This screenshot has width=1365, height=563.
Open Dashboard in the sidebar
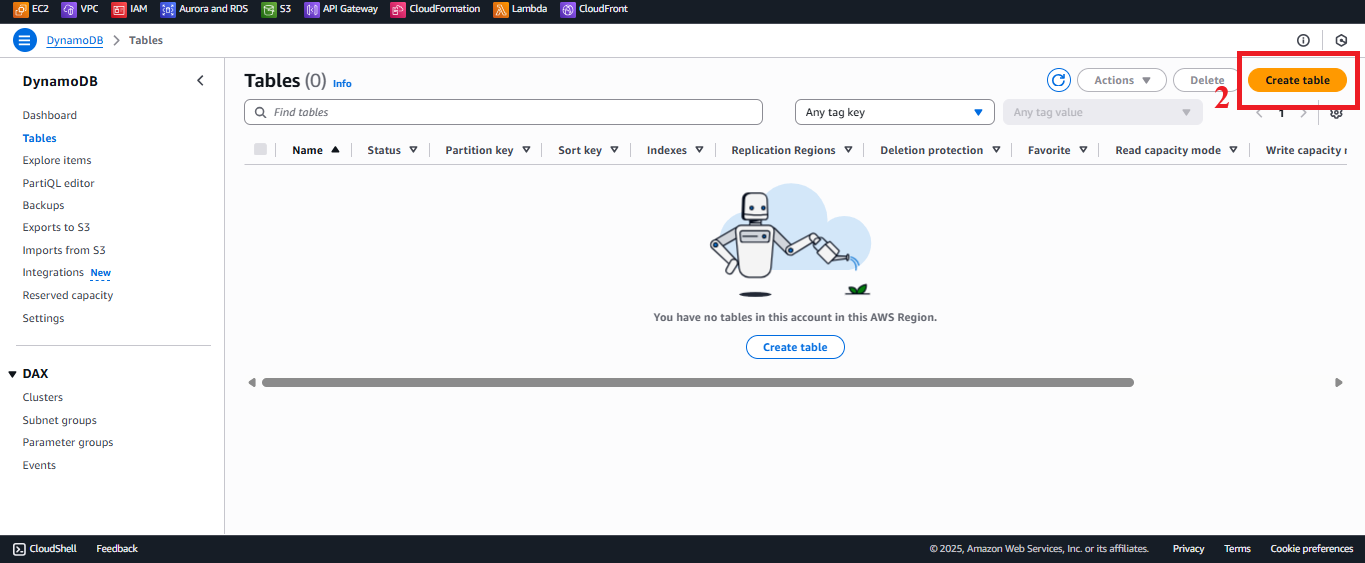pos(50,115)
